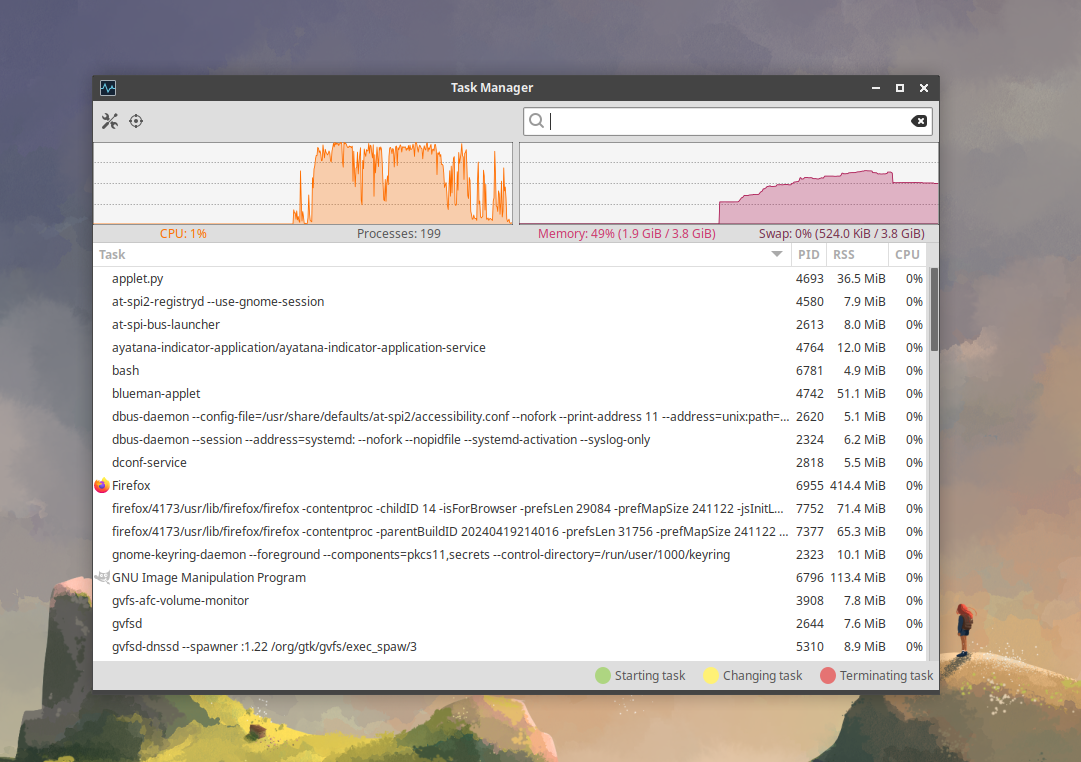Image resolution: width=1081 pixels, height=762 pixels.
Task: Click the CPU: 1% status label
Action: pyautogui.click(x=183, y=234)
